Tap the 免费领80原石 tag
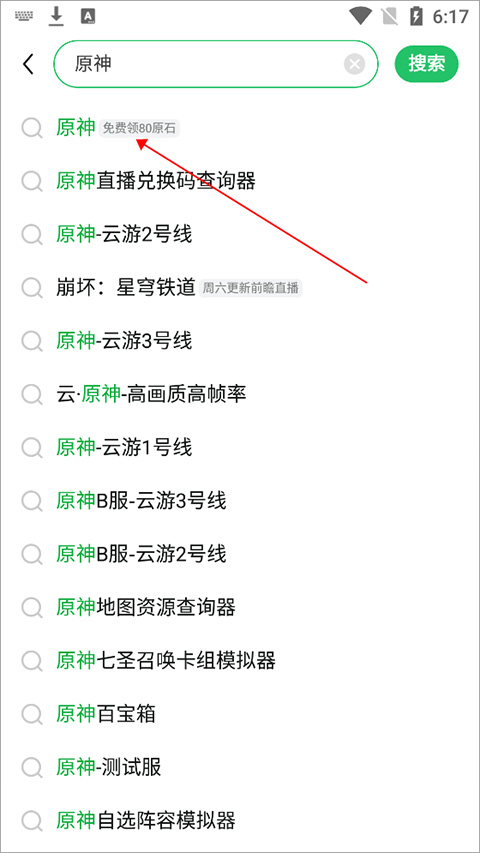 click(139, 129)
